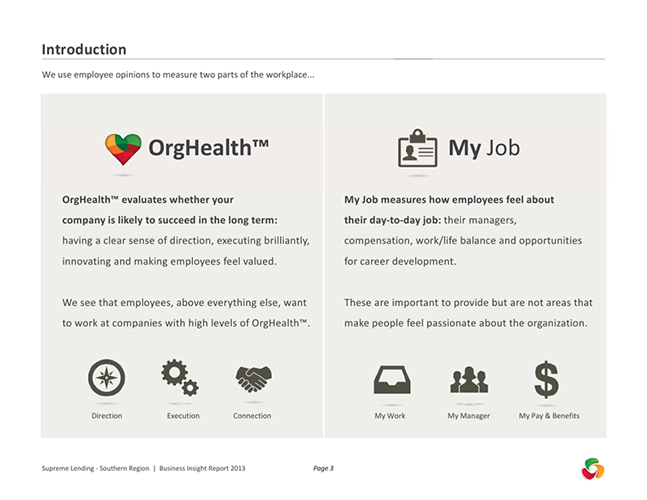Click the My Job ID badge icon
The width and height of the screenshot is (647, 500).
click(x=418, y=149)
